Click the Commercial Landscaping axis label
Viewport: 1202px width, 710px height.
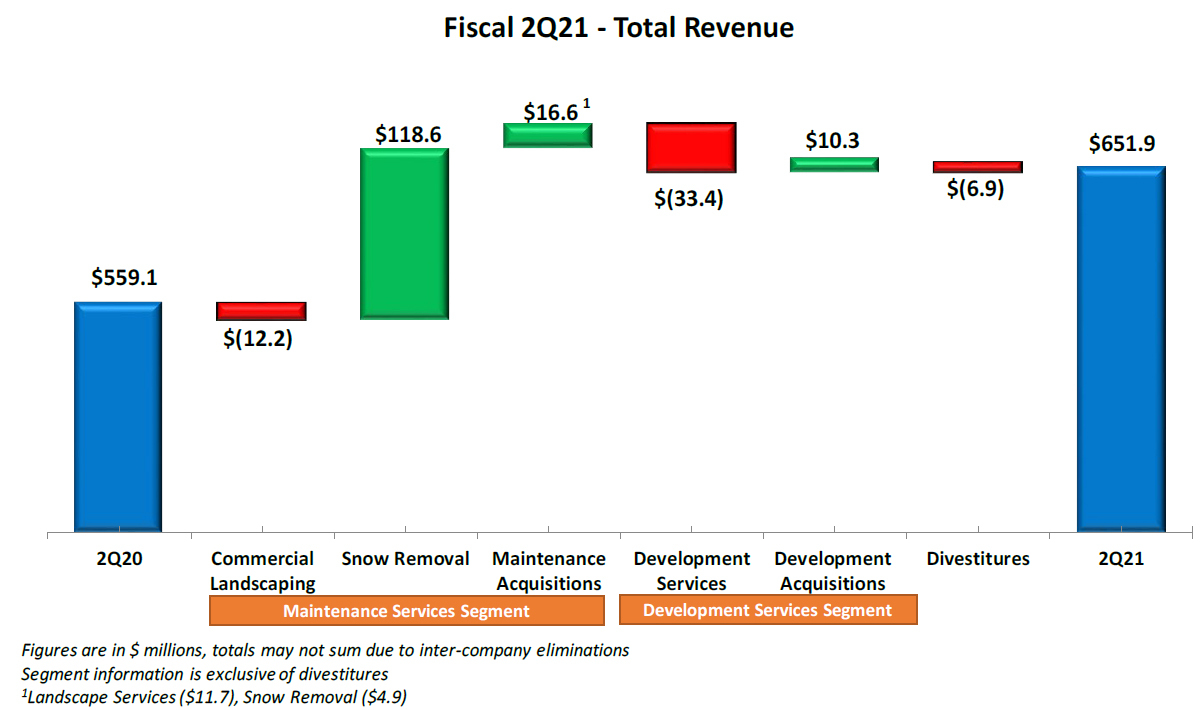[x=262, y=571]
